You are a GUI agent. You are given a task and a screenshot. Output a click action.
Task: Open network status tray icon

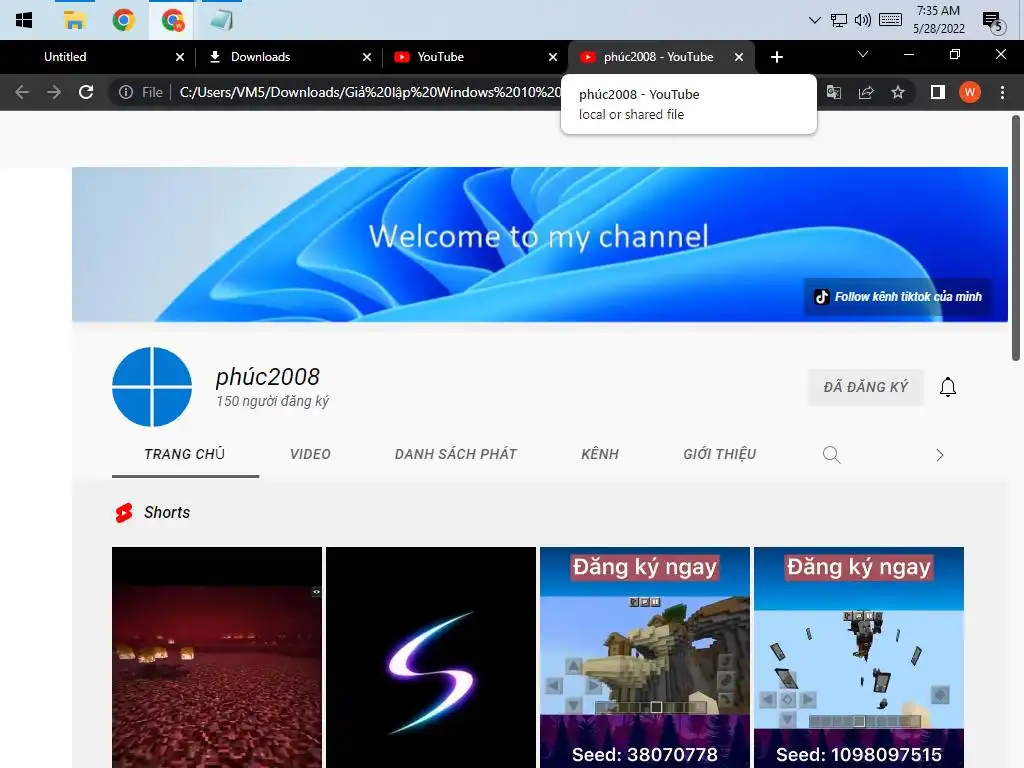pyautogui.click(x=839, y=20)
